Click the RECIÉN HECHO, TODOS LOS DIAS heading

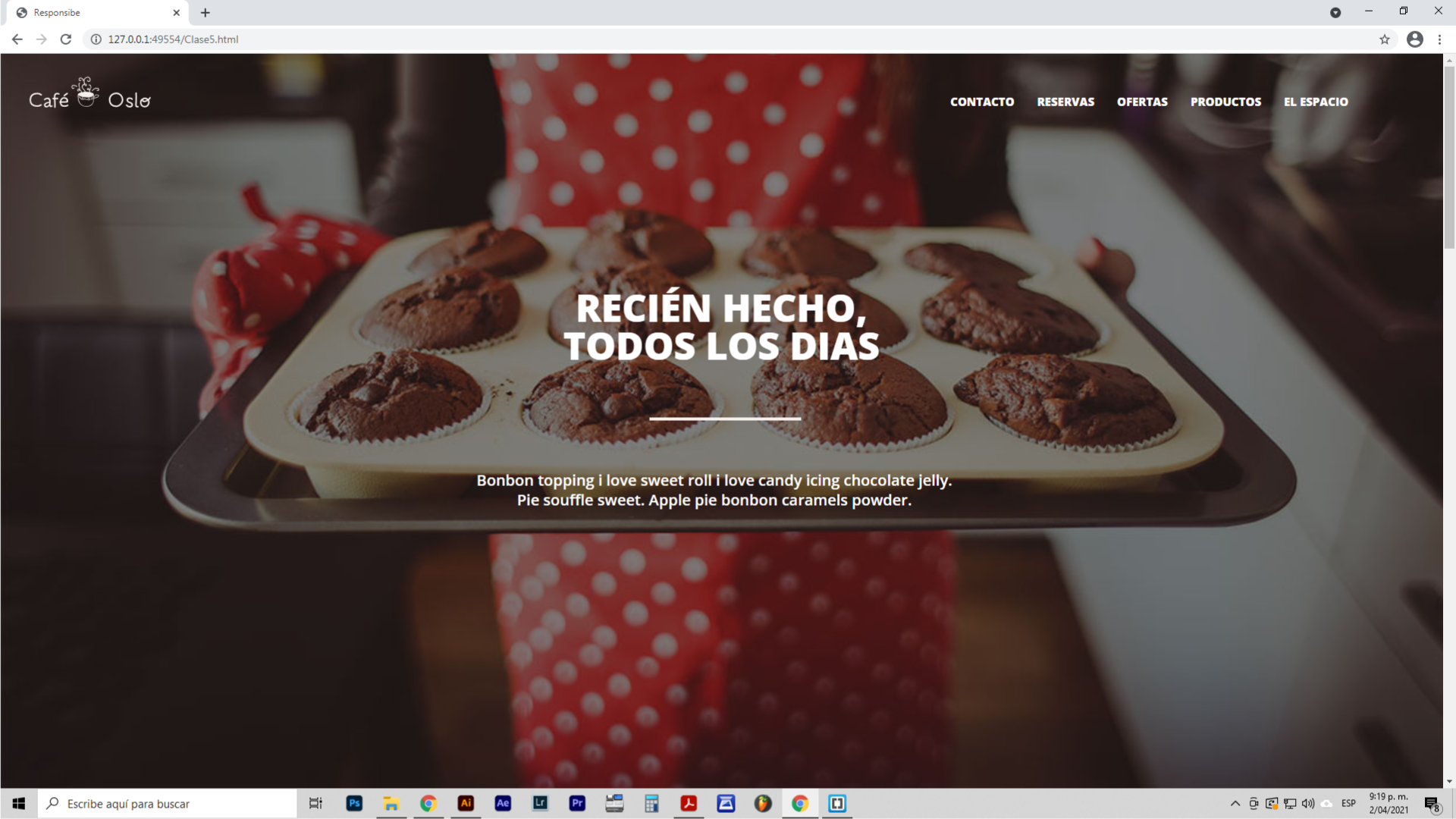(721, 327)
